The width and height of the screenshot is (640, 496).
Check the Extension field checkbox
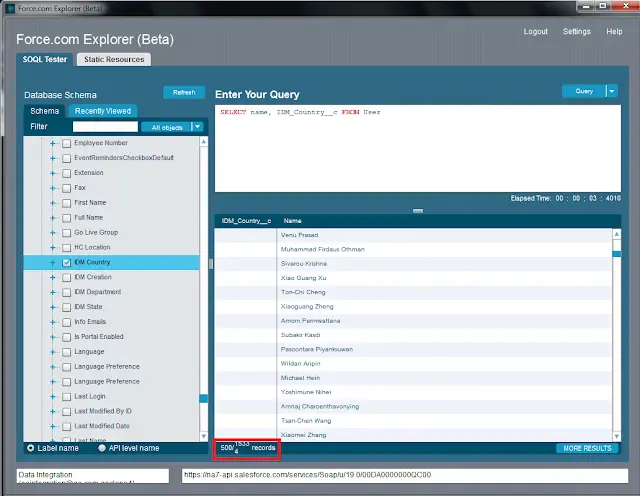(67, 173)
